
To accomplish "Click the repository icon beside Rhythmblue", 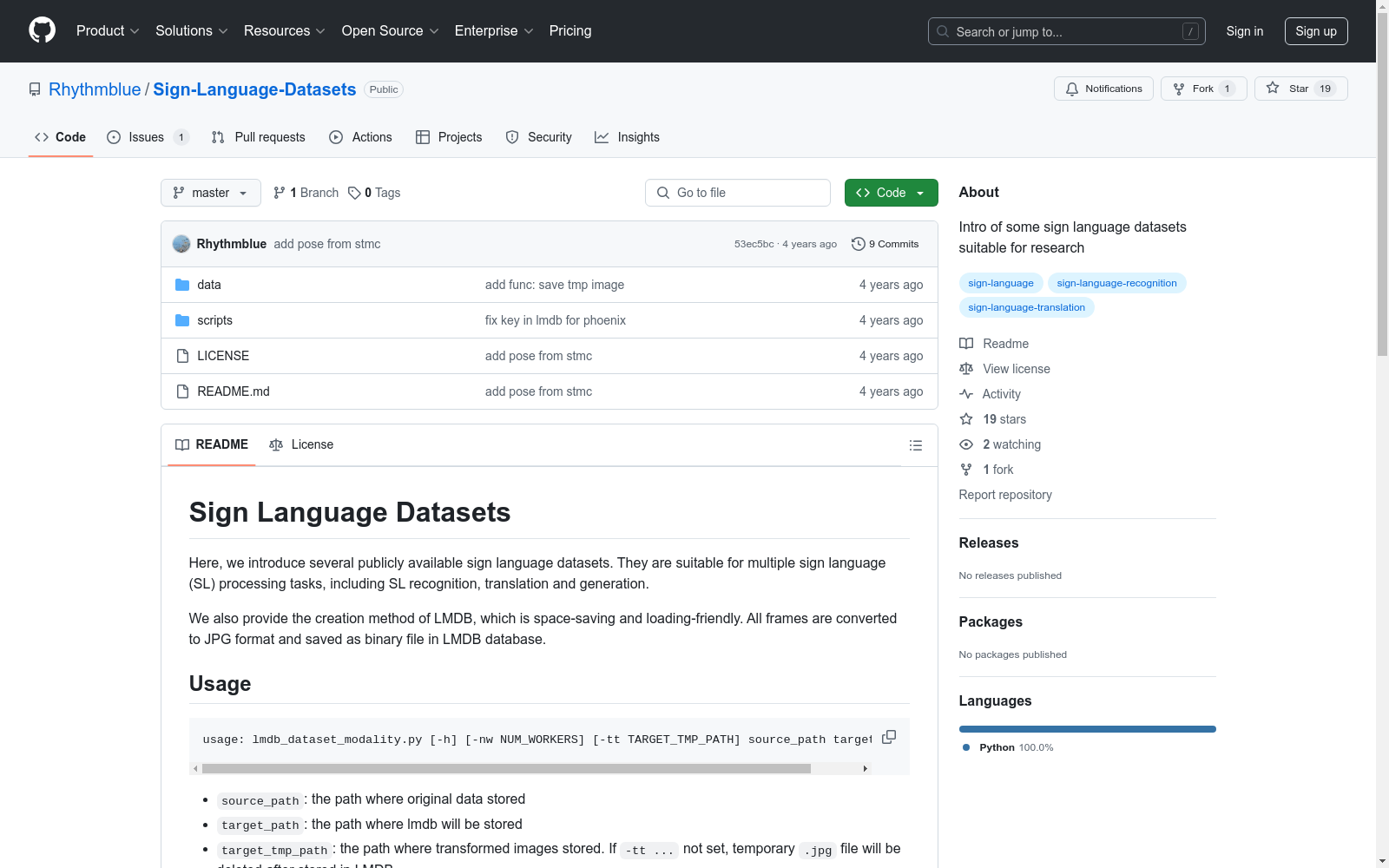I will coord(35,89).
